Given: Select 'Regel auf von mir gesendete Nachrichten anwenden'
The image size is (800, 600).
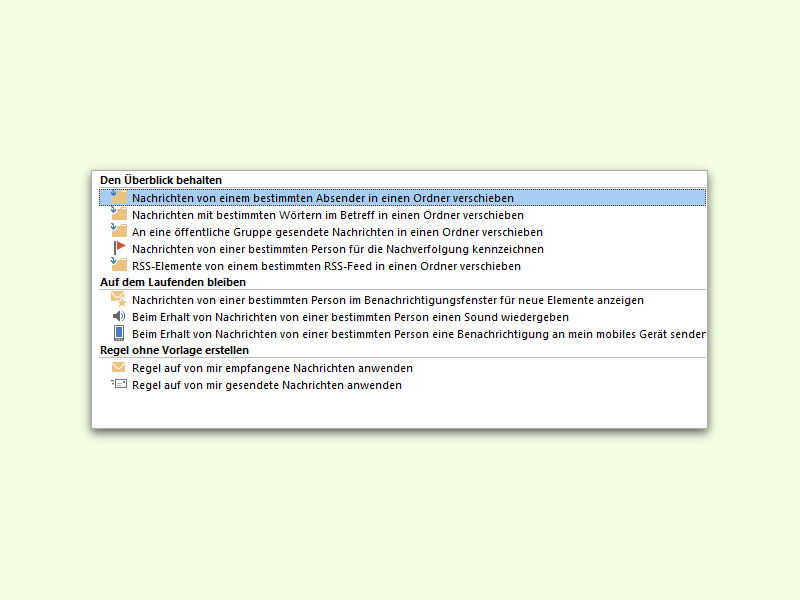Looking at the screenshot, I should pyautogui.click(x=267, y=385).
